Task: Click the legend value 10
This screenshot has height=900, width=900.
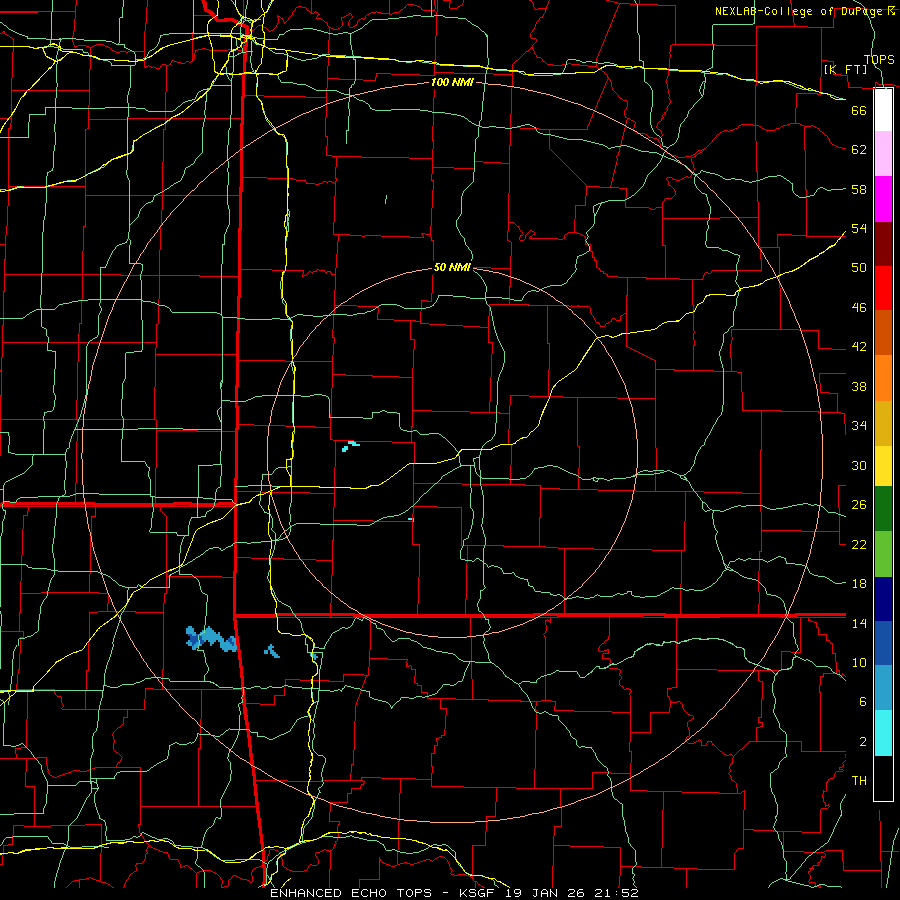Action: pos(859,663)
